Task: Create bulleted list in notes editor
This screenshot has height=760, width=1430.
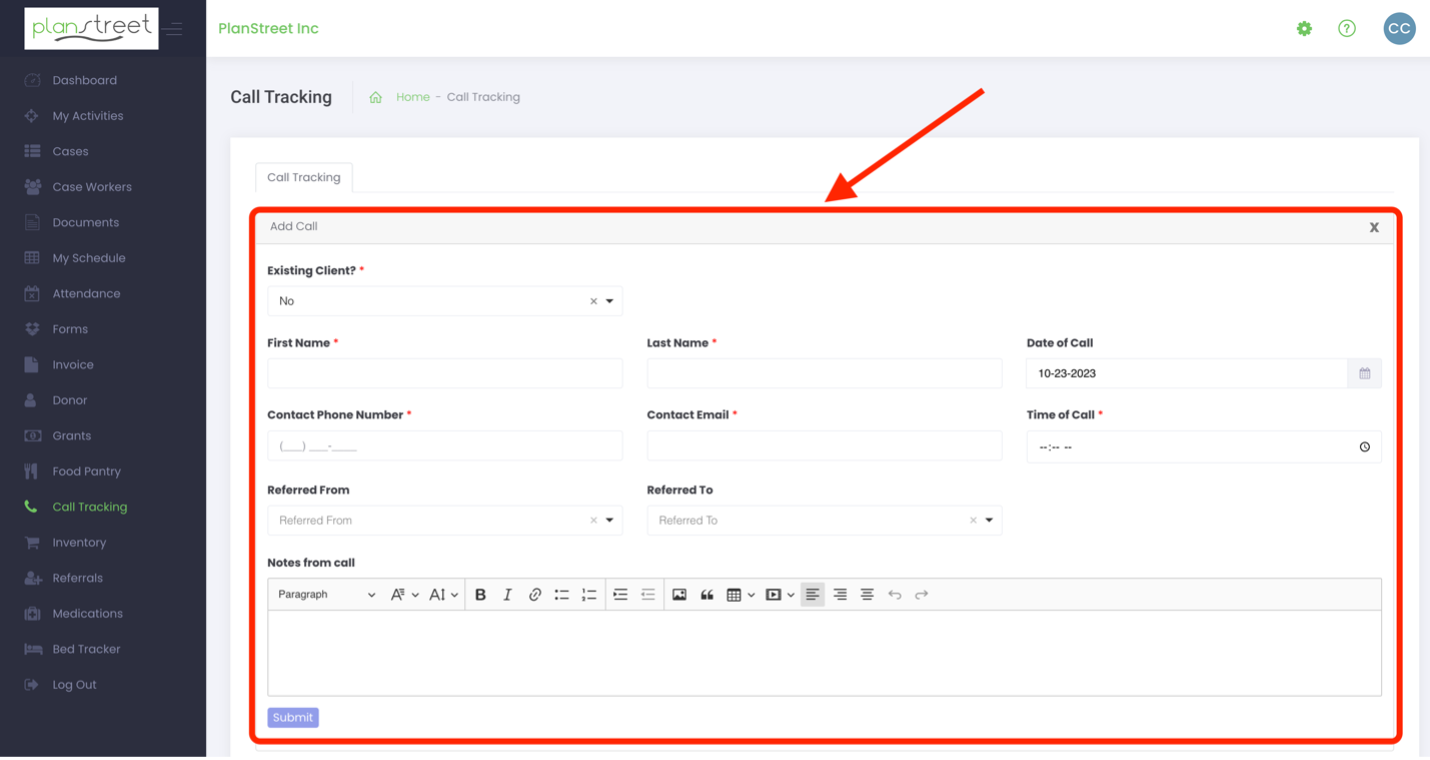Action: click(562, 595)
